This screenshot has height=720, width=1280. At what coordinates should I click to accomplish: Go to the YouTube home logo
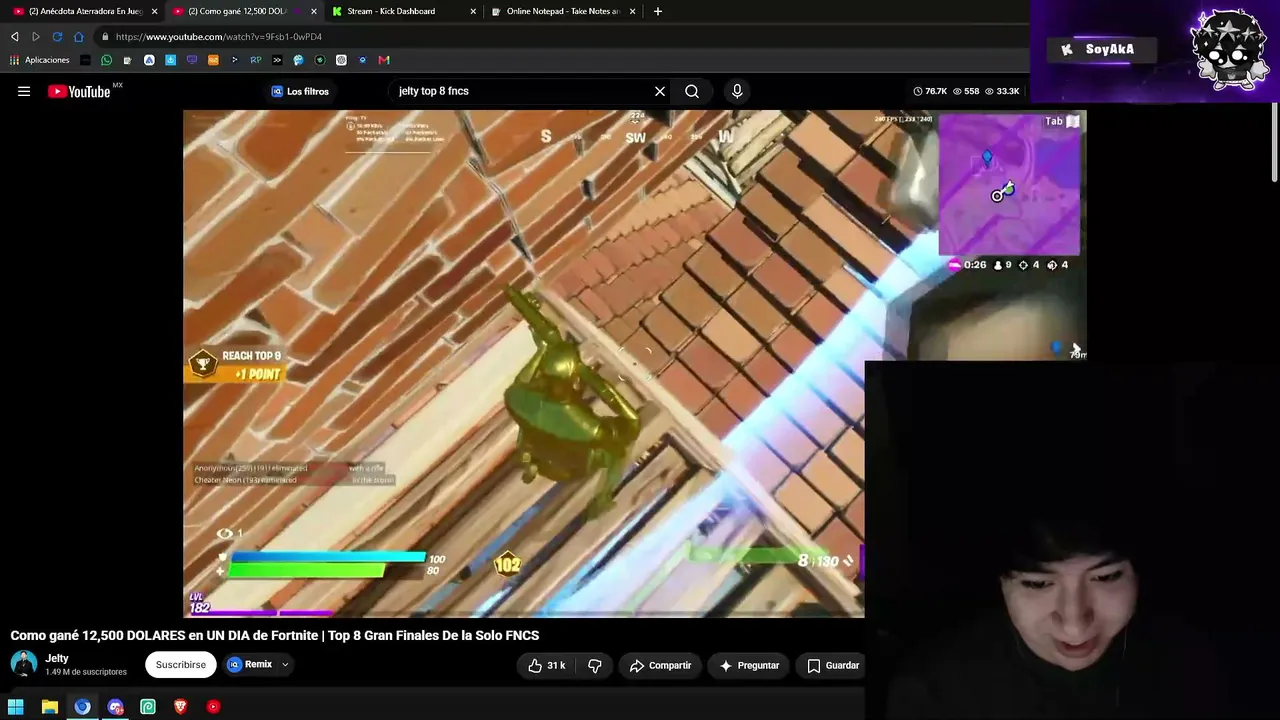(79, 91)
